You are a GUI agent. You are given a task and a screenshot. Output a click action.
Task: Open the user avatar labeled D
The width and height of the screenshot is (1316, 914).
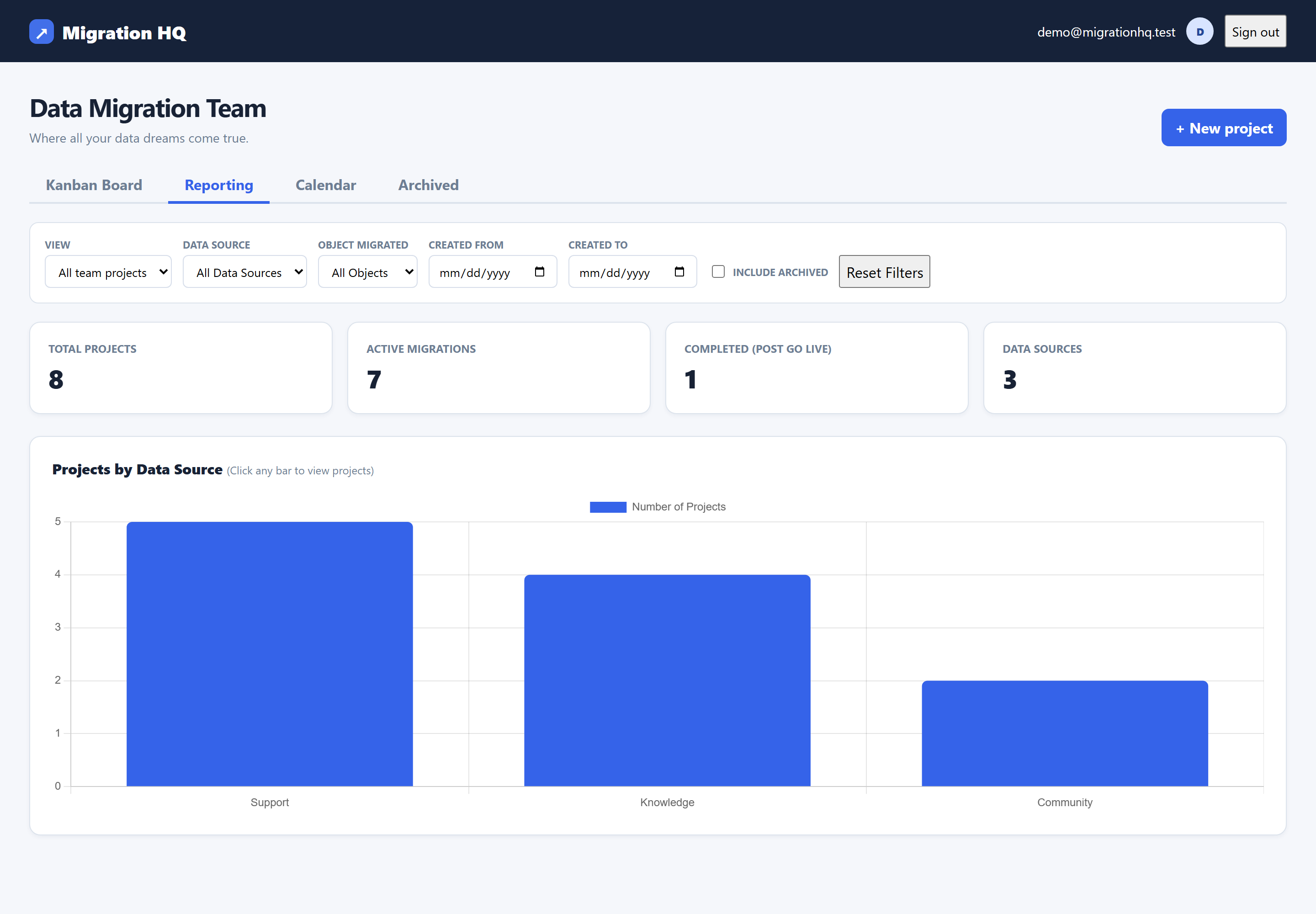[1199, 32]
